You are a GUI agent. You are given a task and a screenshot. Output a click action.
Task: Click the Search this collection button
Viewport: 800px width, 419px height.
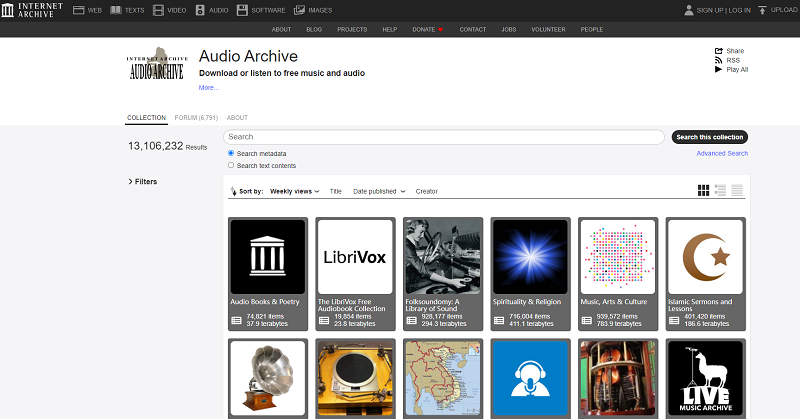[710, 137]
